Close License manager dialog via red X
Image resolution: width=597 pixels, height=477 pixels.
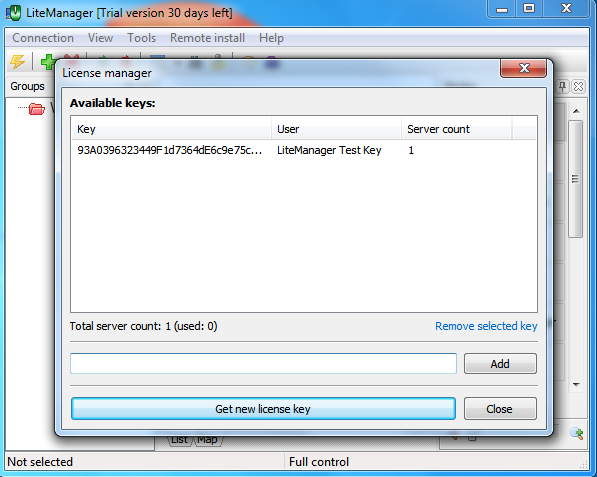(x=524, y=68)
